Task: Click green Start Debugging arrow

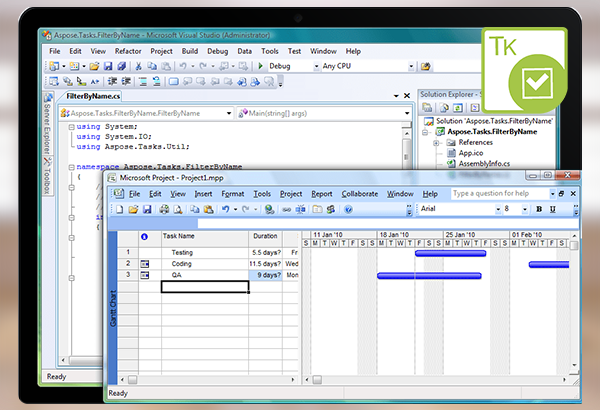Action: click(x=261, y=66)
